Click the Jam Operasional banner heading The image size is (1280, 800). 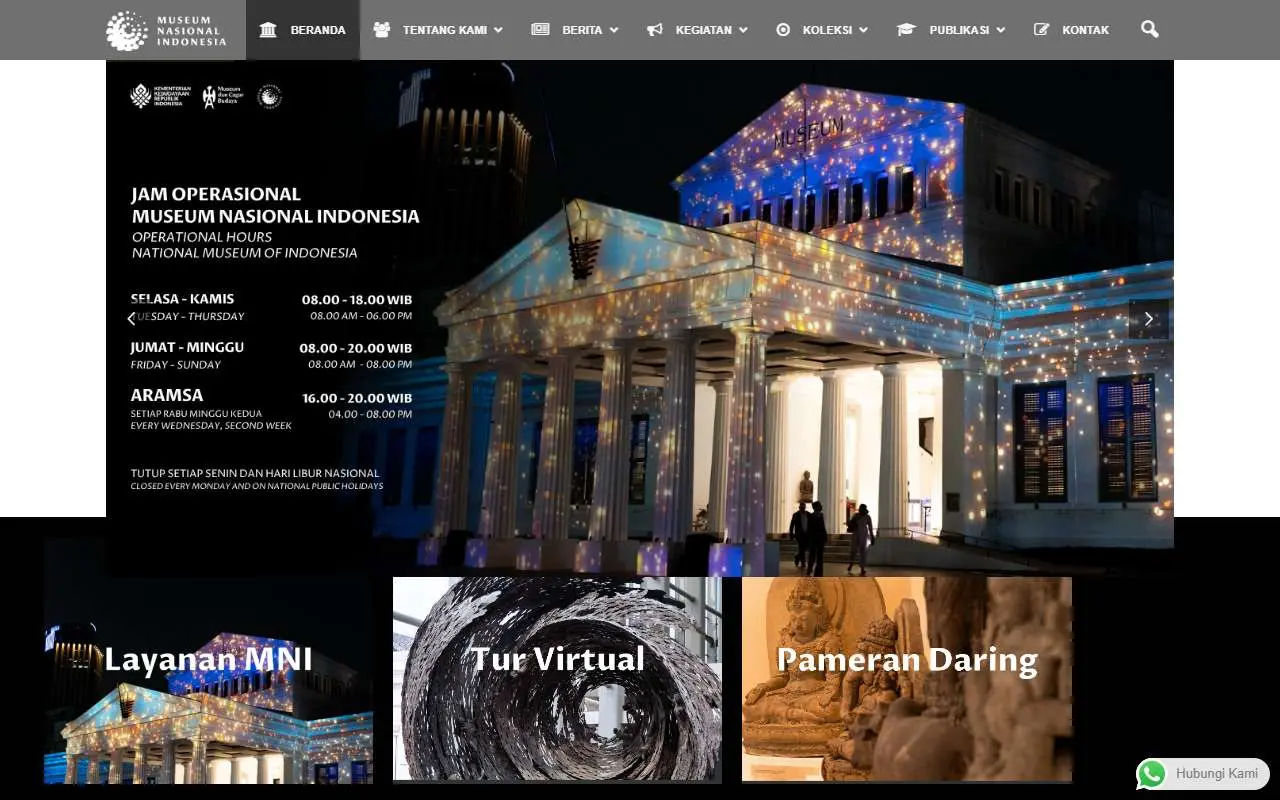click(x=275, y=205)
